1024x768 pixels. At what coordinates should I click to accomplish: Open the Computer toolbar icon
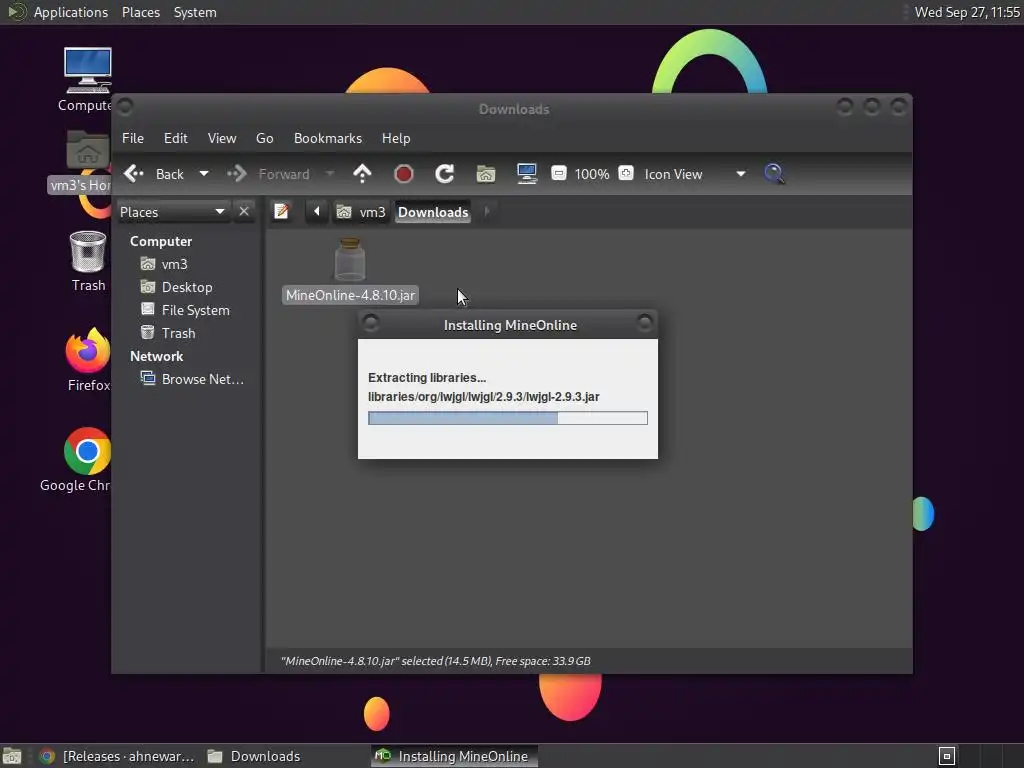point(527,174)
